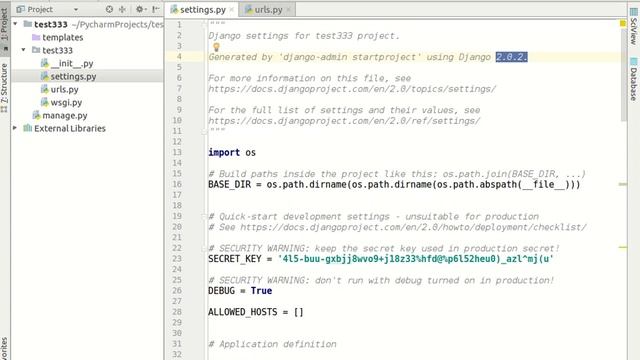Collapse the test333 root project folder
This screenshot has width=640, height=360.
(16, 24)
